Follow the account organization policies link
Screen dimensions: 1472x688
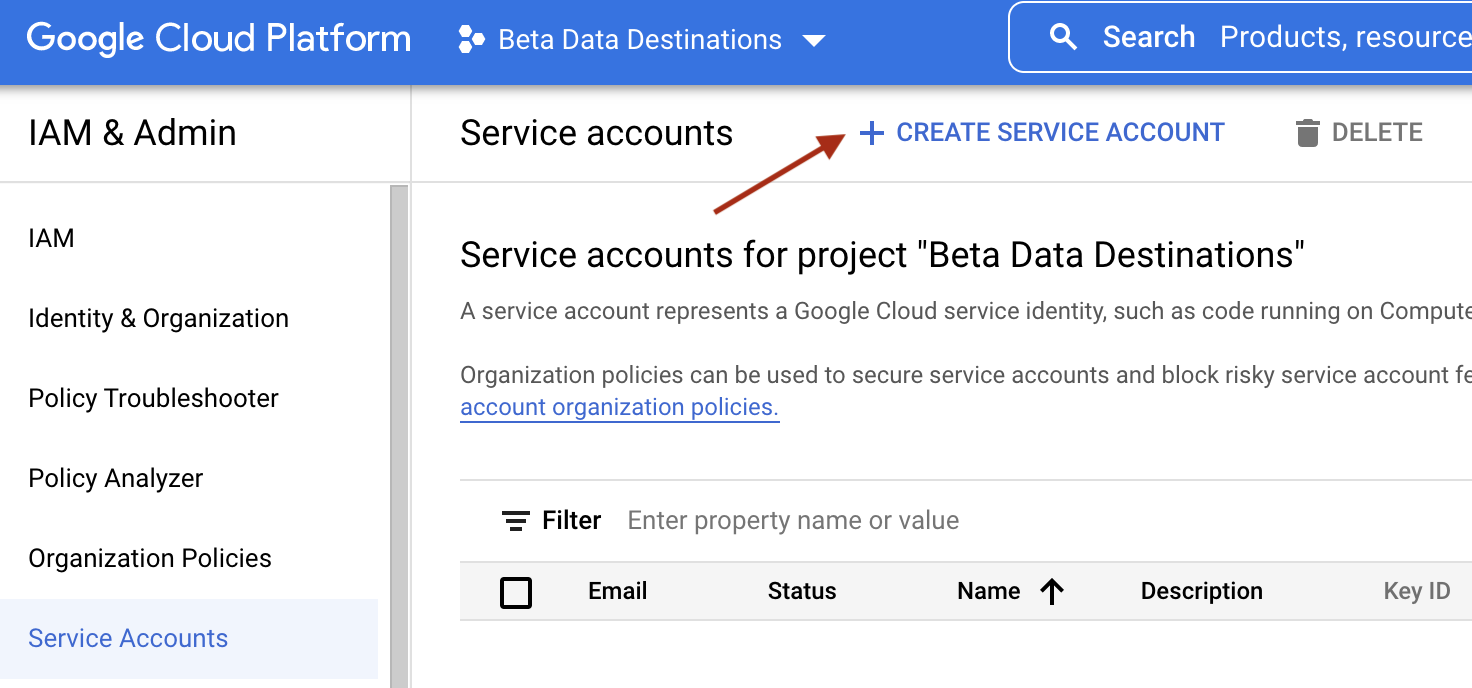click(619, 408)
